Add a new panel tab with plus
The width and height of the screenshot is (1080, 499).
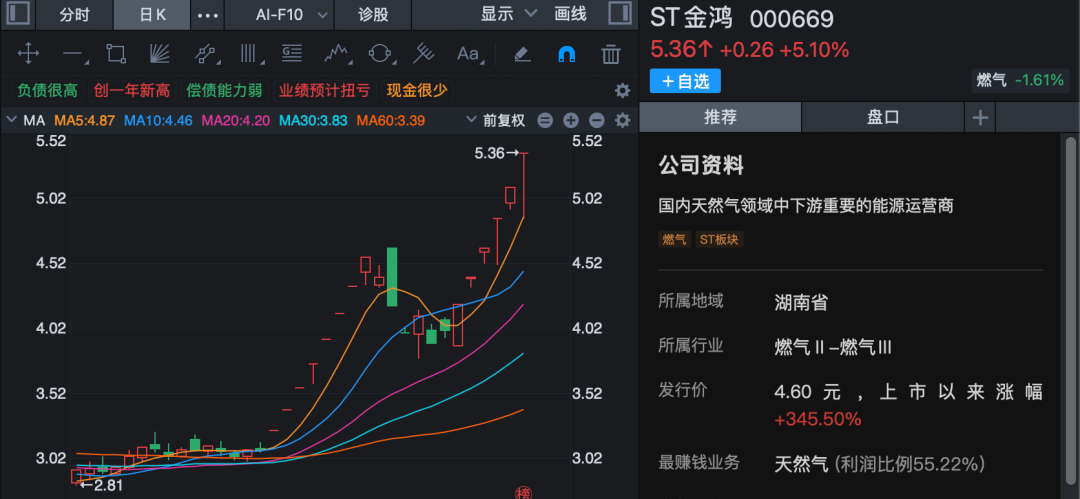click(979, 118)
